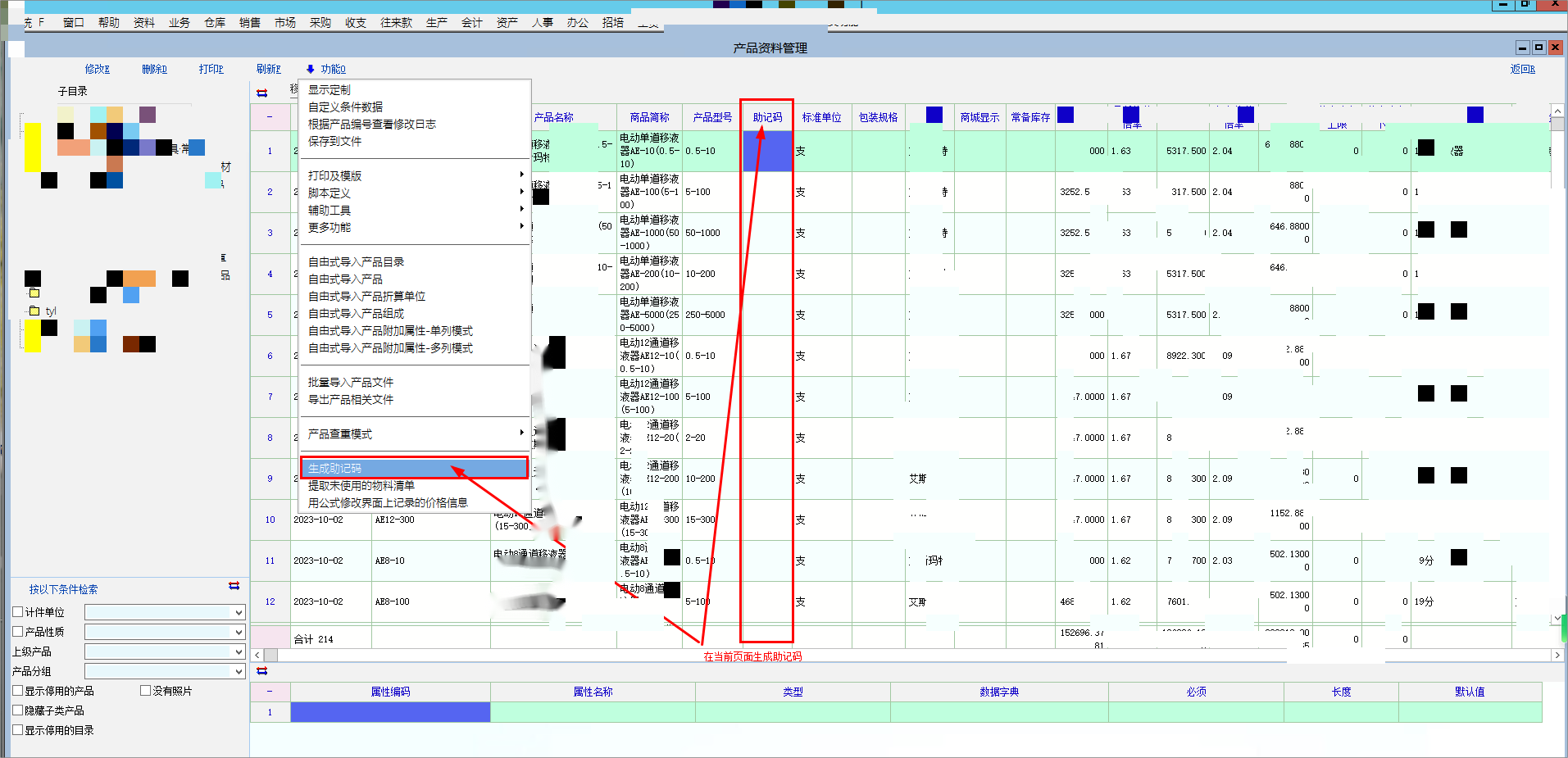Image resolution: width=1568 pixels, height=758 pixels.
Task: Click the 助记码 column header
Action: pos(767,117)
